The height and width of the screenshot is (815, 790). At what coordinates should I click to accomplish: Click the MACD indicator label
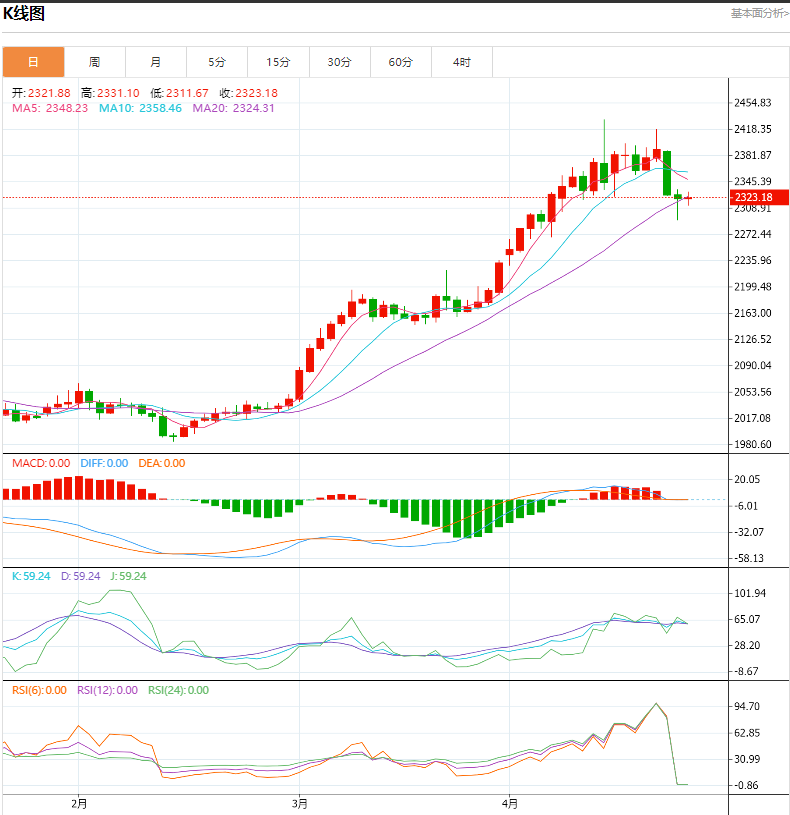click(x=40, y=463)
